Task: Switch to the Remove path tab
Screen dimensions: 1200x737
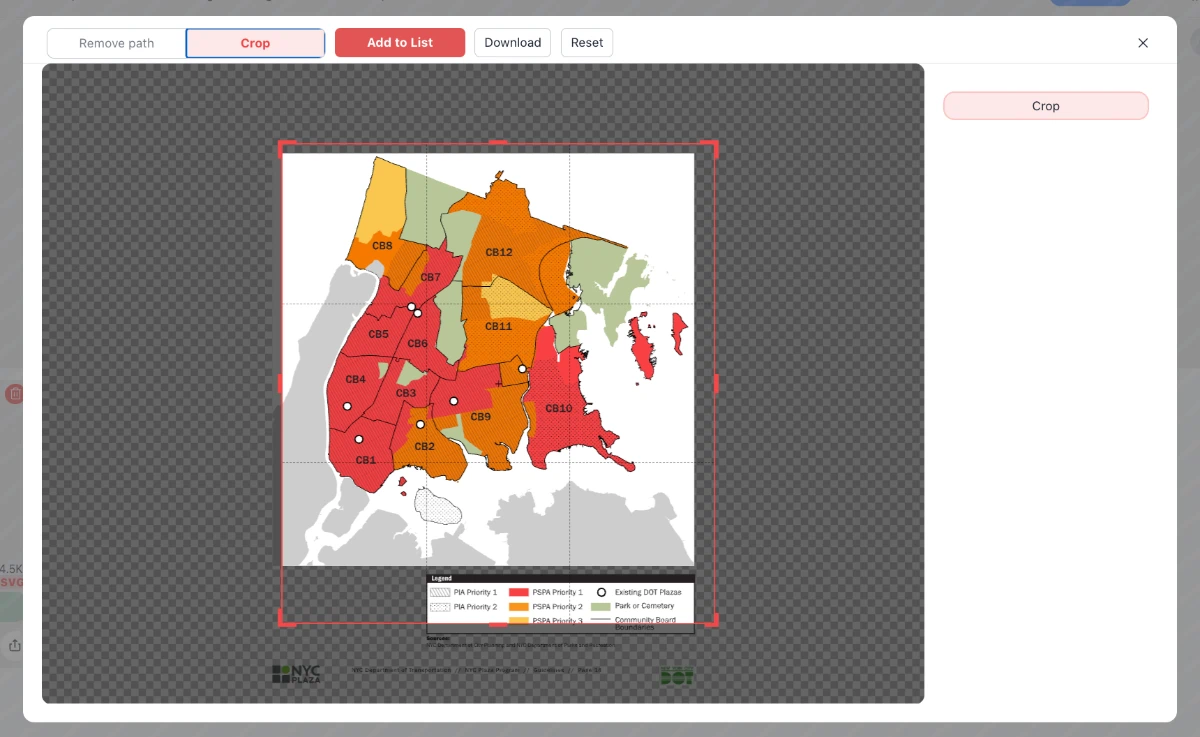Action: 116,43
